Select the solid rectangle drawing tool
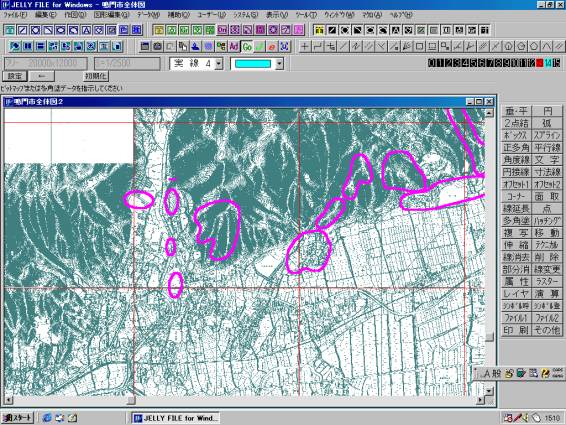 pyautogui.click(x=419, y=47)
